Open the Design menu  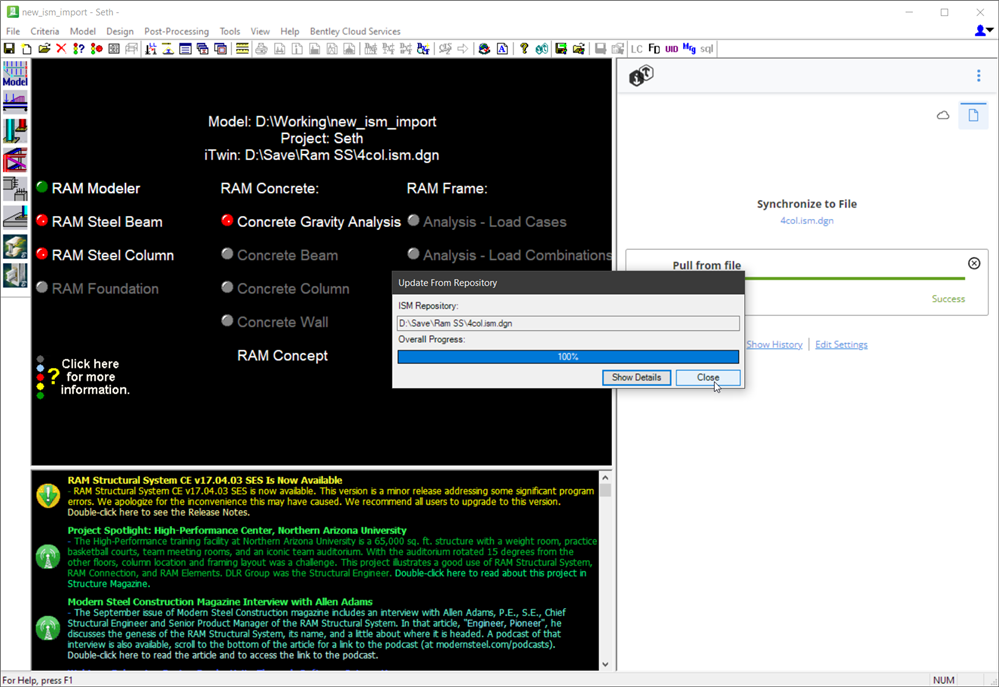(120, 31)
